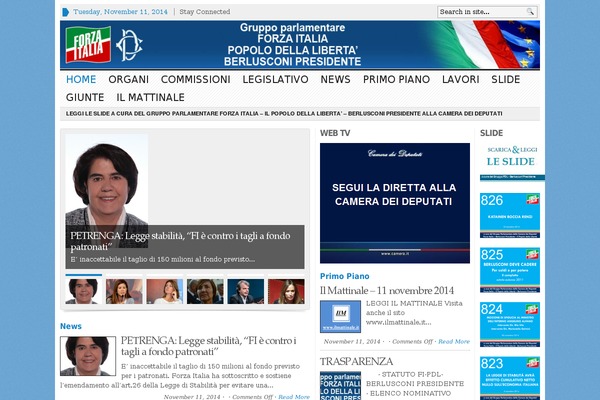Click the ilmattinale.it thumbnail image
This screenshot has width=600, height=400.
(341, 317)
